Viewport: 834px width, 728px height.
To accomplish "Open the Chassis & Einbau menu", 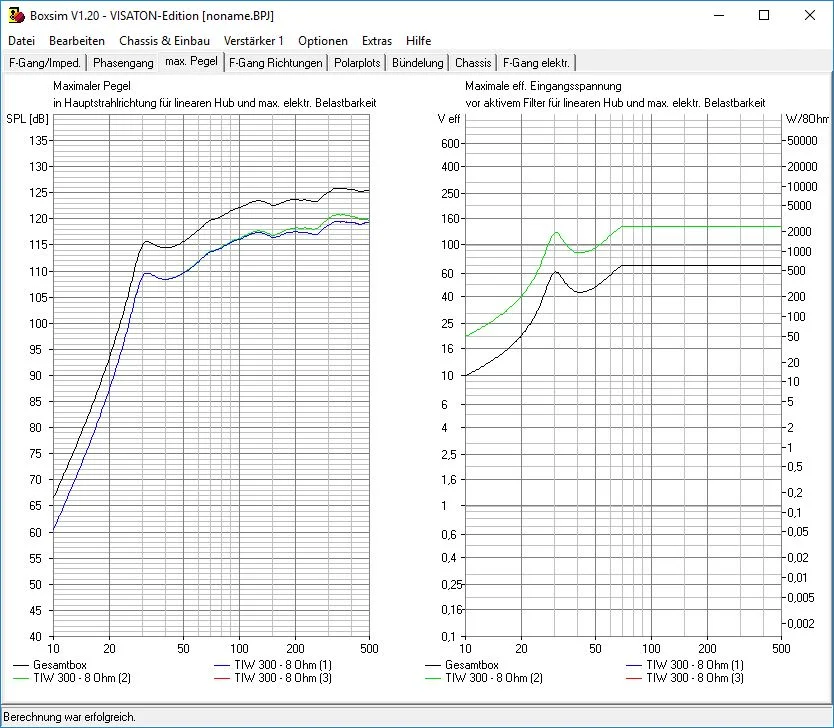I will click(x=164, y=41).
